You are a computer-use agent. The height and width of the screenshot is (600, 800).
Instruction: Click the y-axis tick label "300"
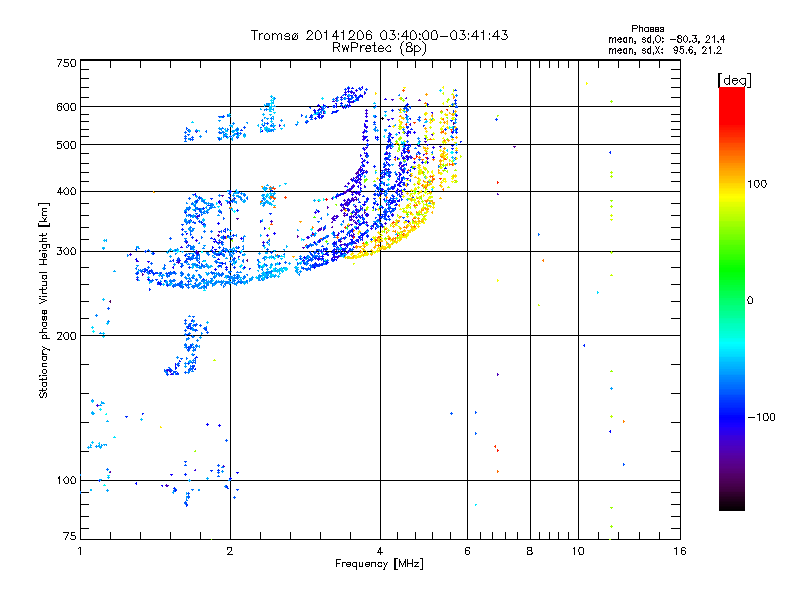[66, 252]
